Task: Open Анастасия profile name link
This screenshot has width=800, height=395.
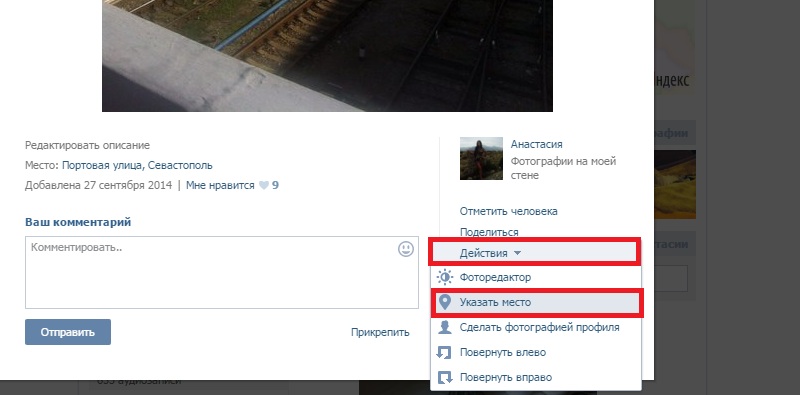Action: [537, 144]
